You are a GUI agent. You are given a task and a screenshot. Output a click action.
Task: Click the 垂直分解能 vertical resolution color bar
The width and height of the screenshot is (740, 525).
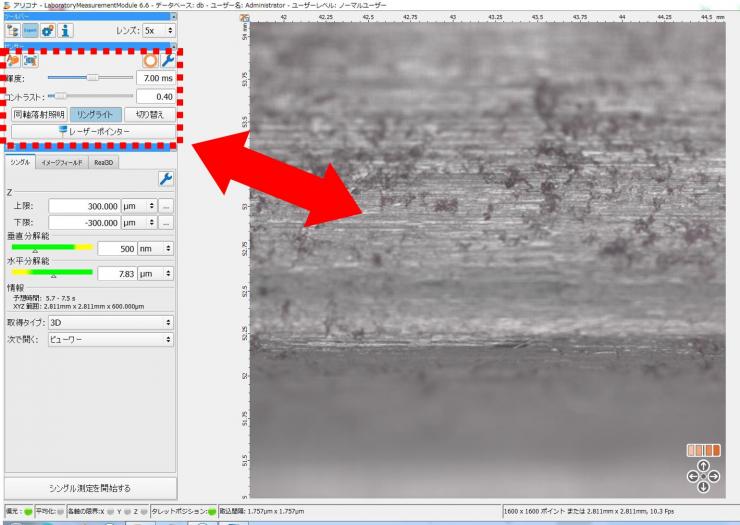point(52,247)
